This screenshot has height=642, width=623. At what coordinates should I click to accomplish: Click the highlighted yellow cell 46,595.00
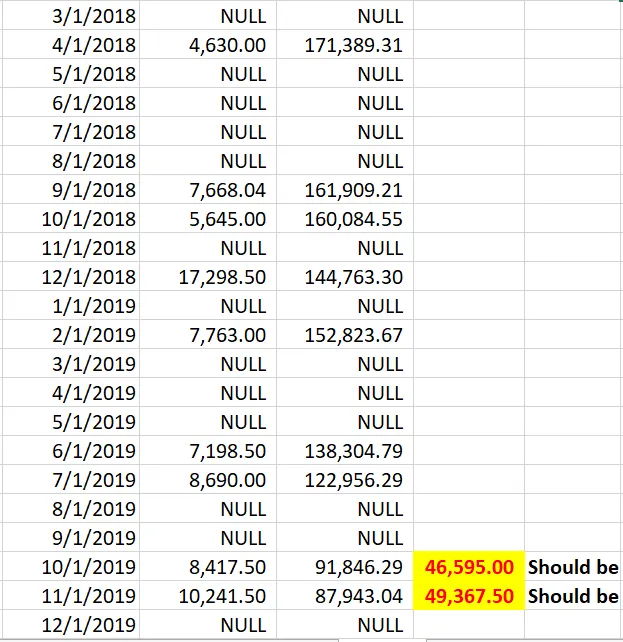click(469, 566)
